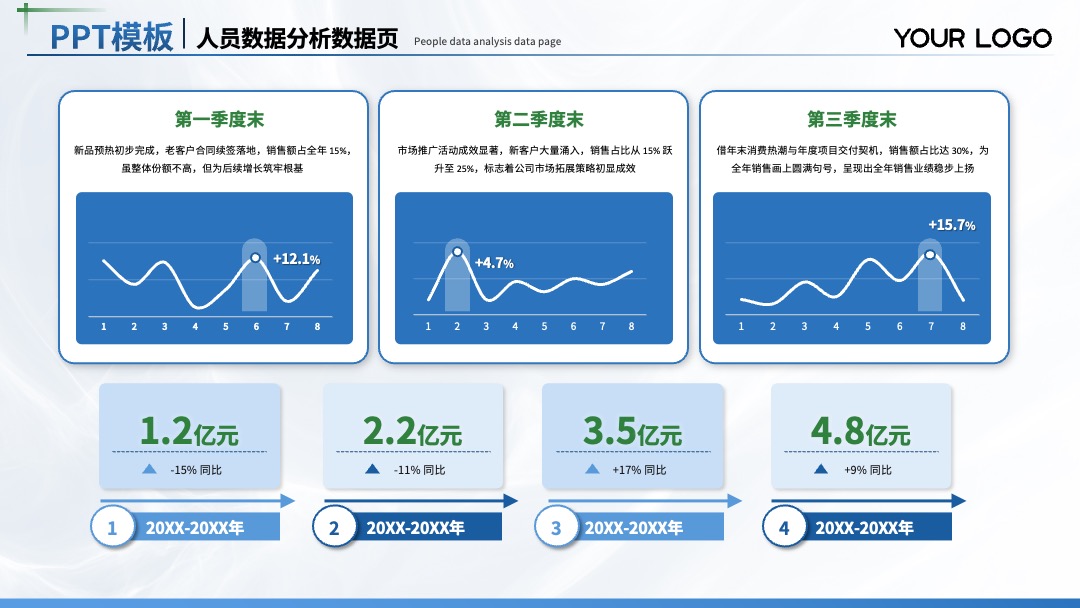The height and width of the screenshot is (608, 1080).
Task: Click the arrow above badge 3 timeline bar
Action: [x=645, y=501]
